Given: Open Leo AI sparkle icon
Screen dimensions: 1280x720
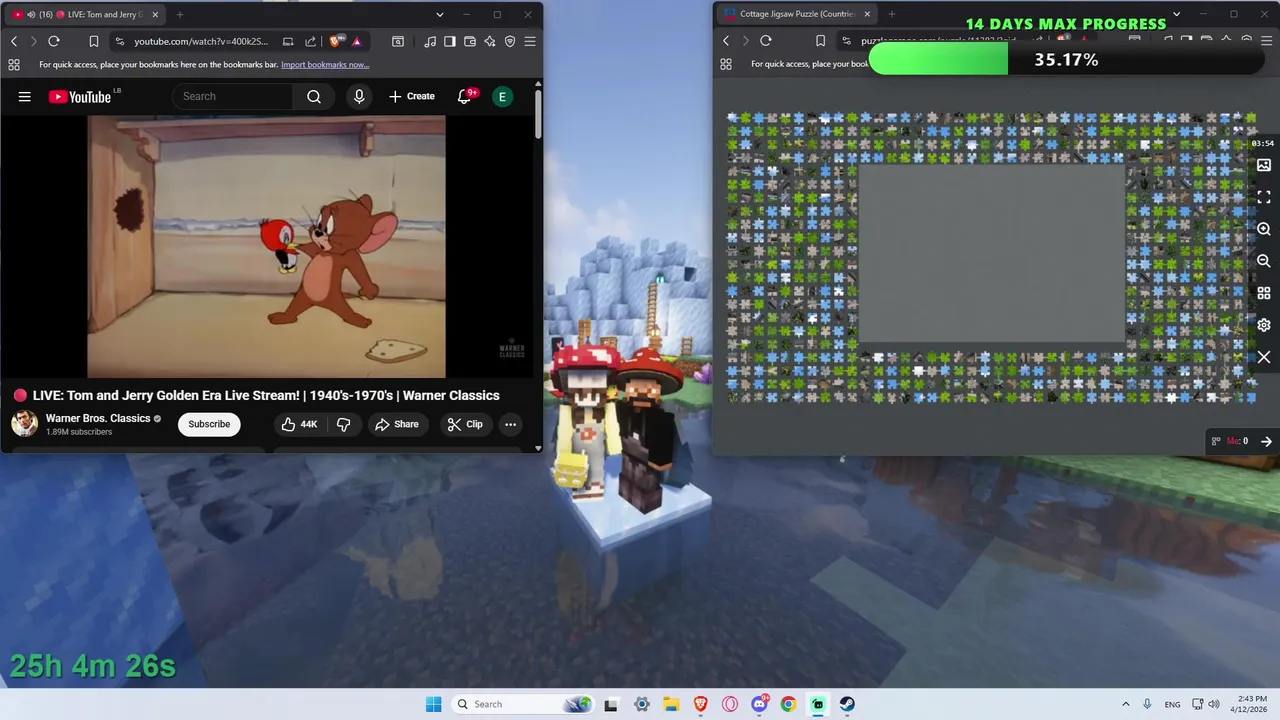Looking at the screenshot, I should click(490, 41).
